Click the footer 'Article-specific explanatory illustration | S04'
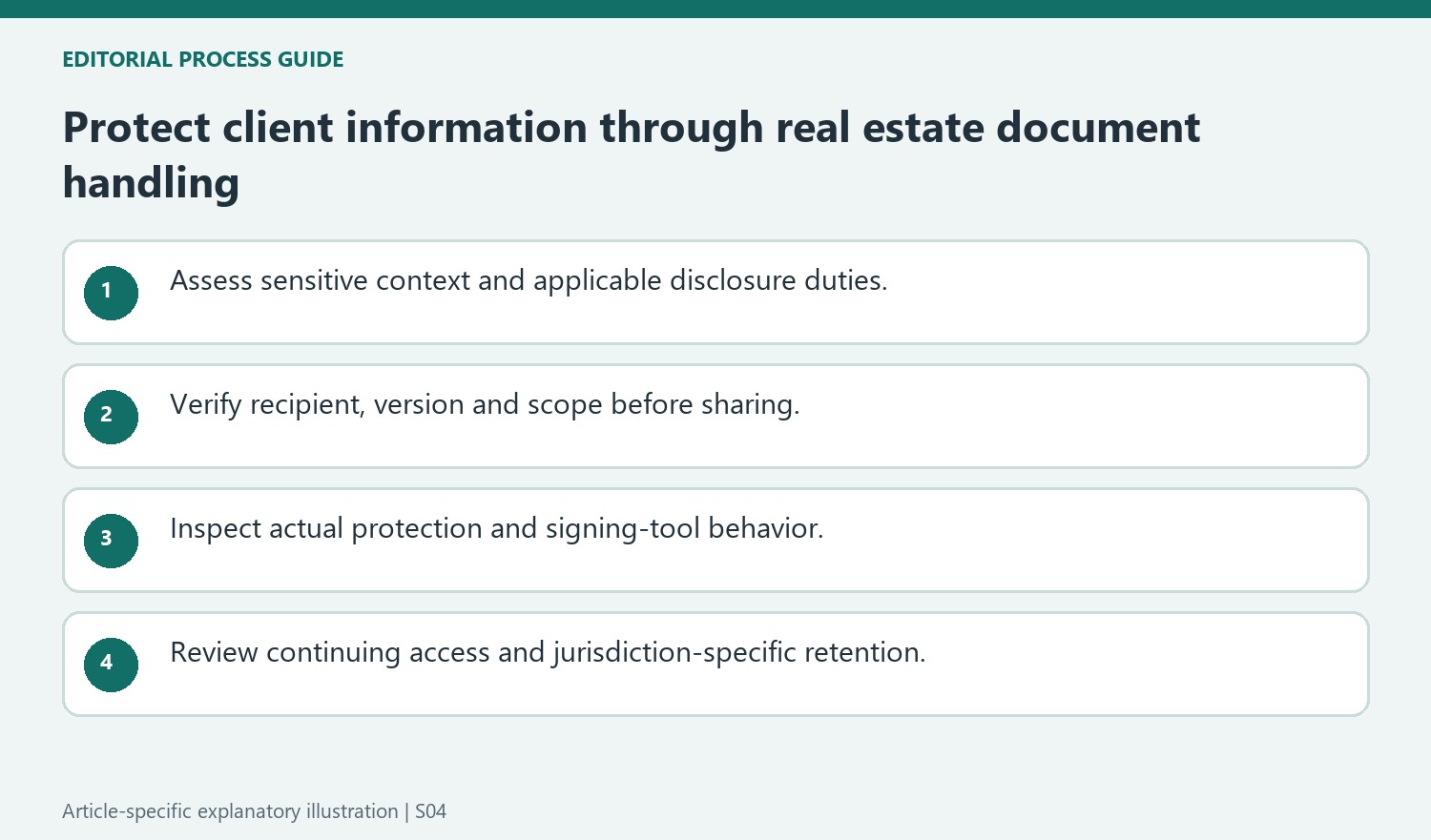1431x840 pixels. coord(254,811)
